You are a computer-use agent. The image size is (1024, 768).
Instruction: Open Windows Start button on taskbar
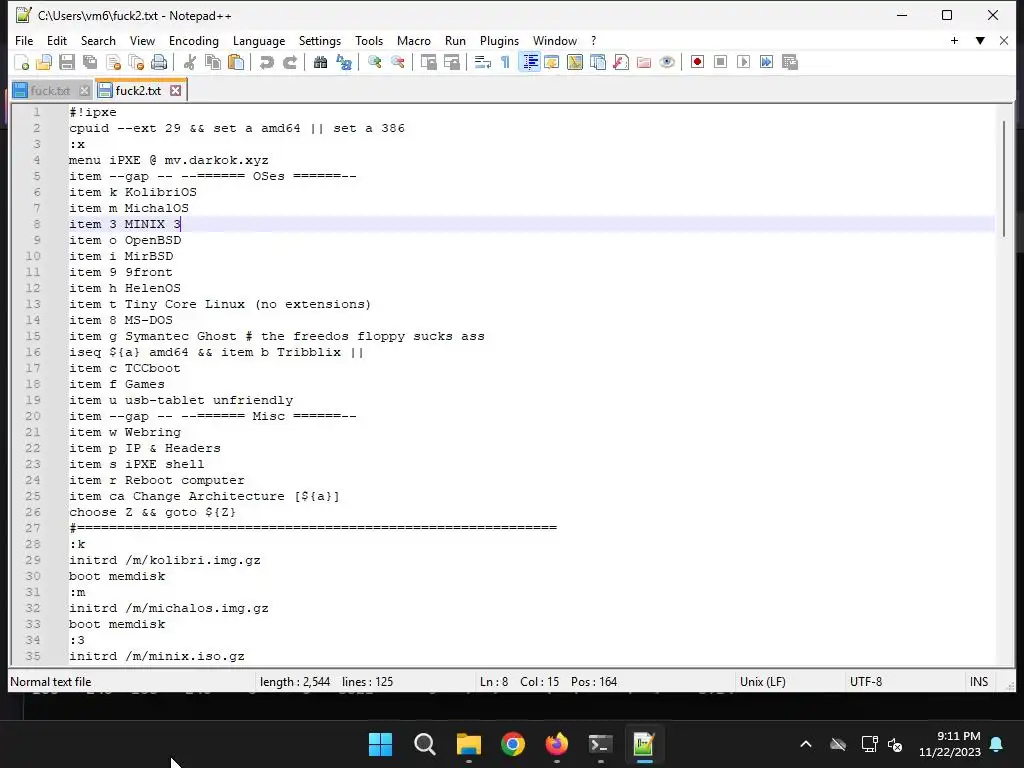[x=380, y=744]
